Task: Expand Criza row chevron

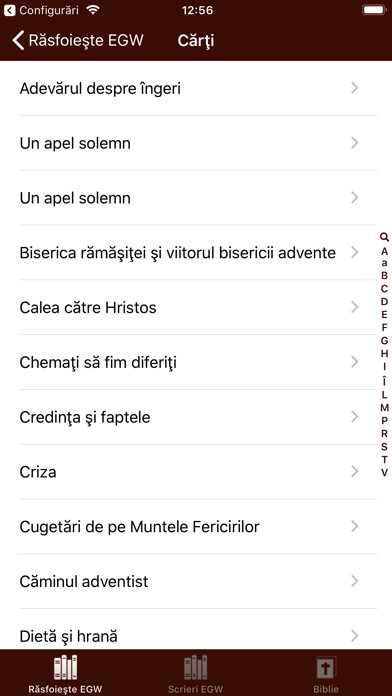Action: (354, 471)
